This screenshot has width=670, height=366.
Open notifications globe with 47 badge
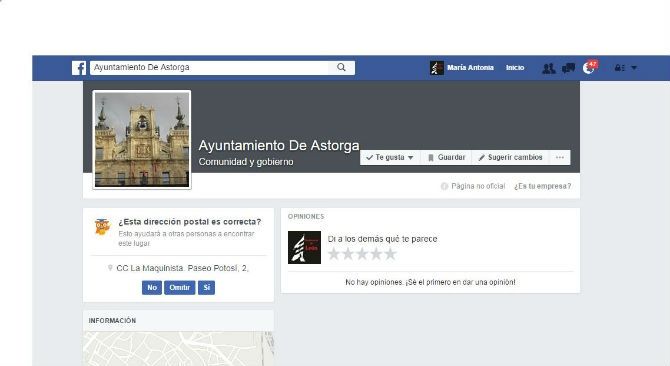[590, 67]
